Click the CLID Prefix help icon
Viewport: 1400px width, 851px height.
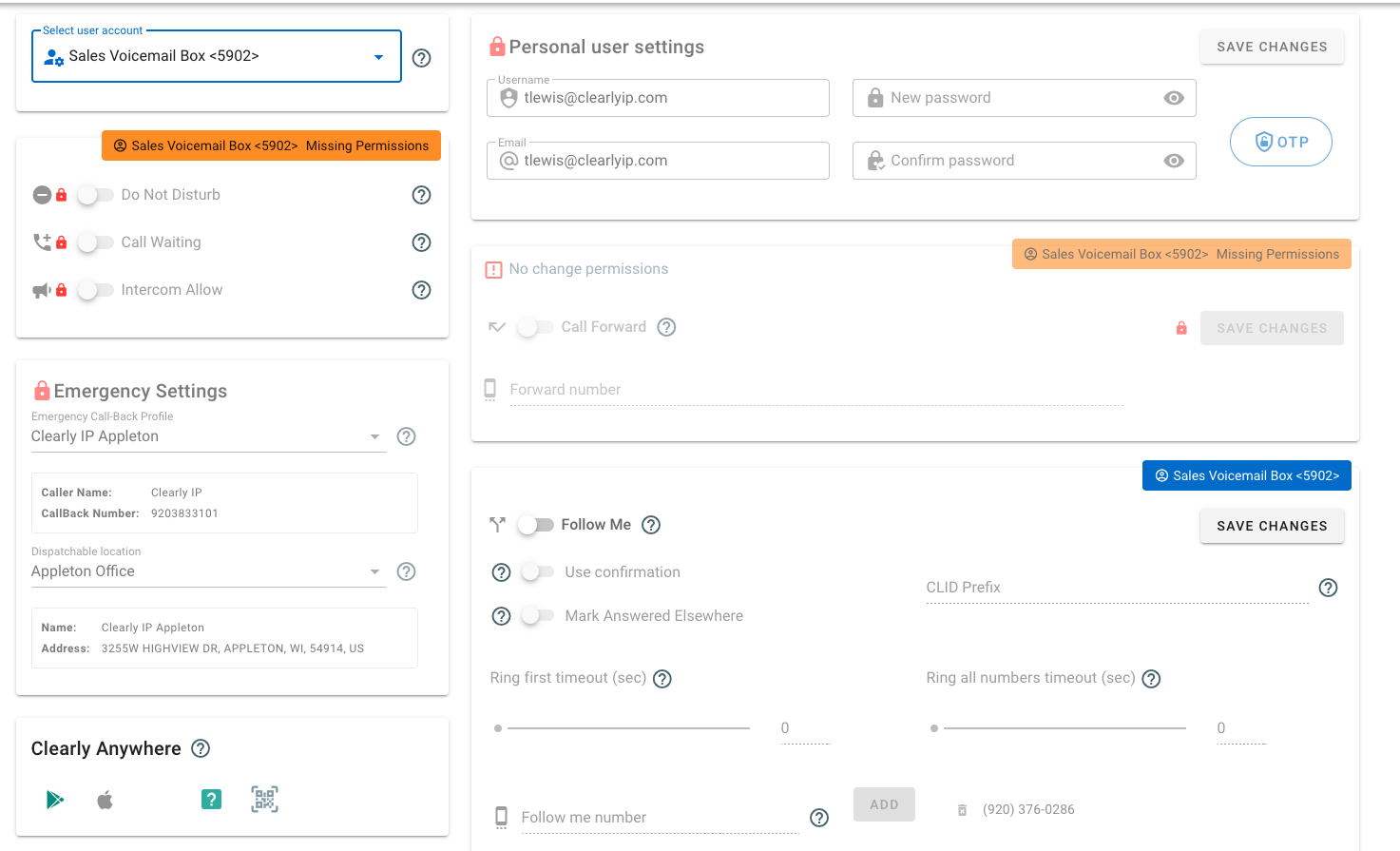click(1328, 588)
